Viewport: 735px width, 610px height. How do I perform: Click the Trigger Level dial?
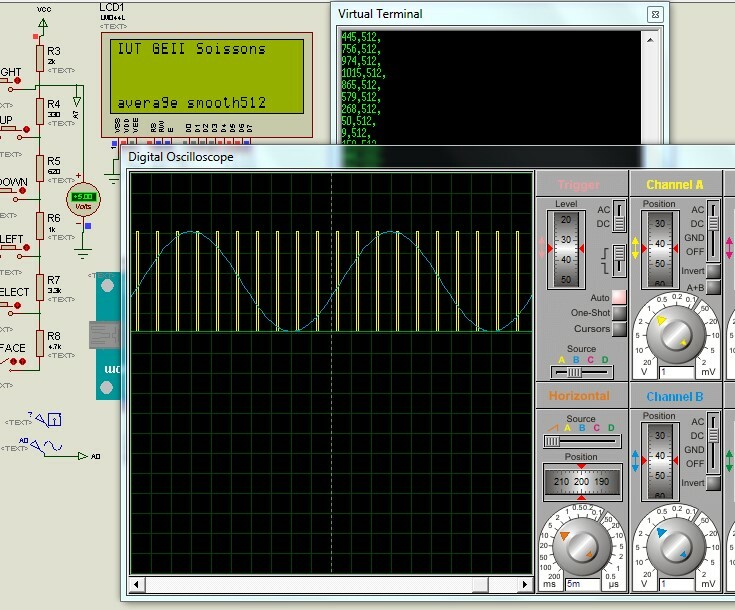point(568,249)
